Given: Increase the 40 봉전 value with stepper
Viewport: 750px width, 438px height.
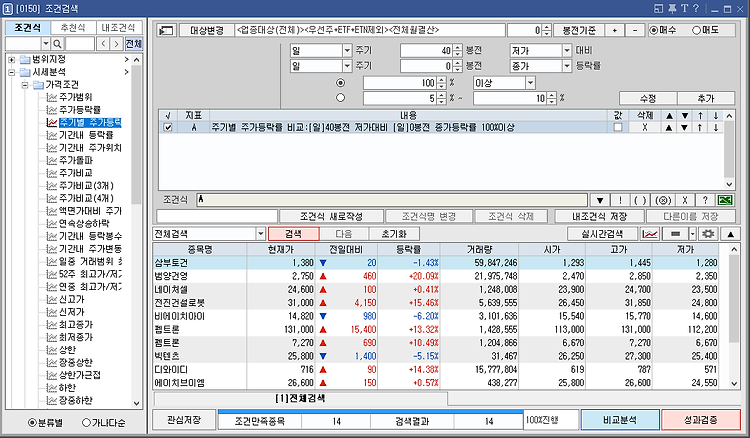Looking at the screenshot, I should tap(457, 47).
